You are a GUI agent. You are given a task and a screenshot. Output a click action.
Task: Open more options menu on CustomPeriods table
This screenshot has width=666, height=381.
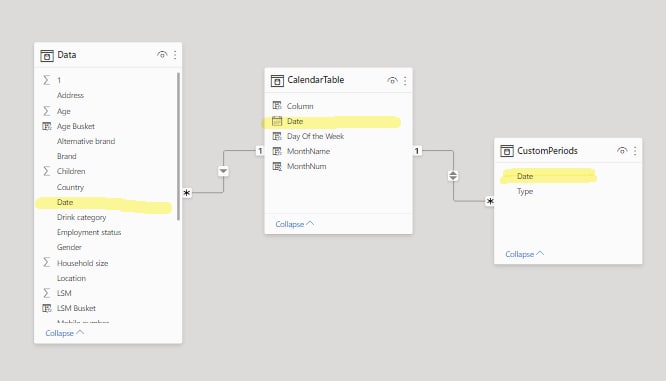(635, 151)
